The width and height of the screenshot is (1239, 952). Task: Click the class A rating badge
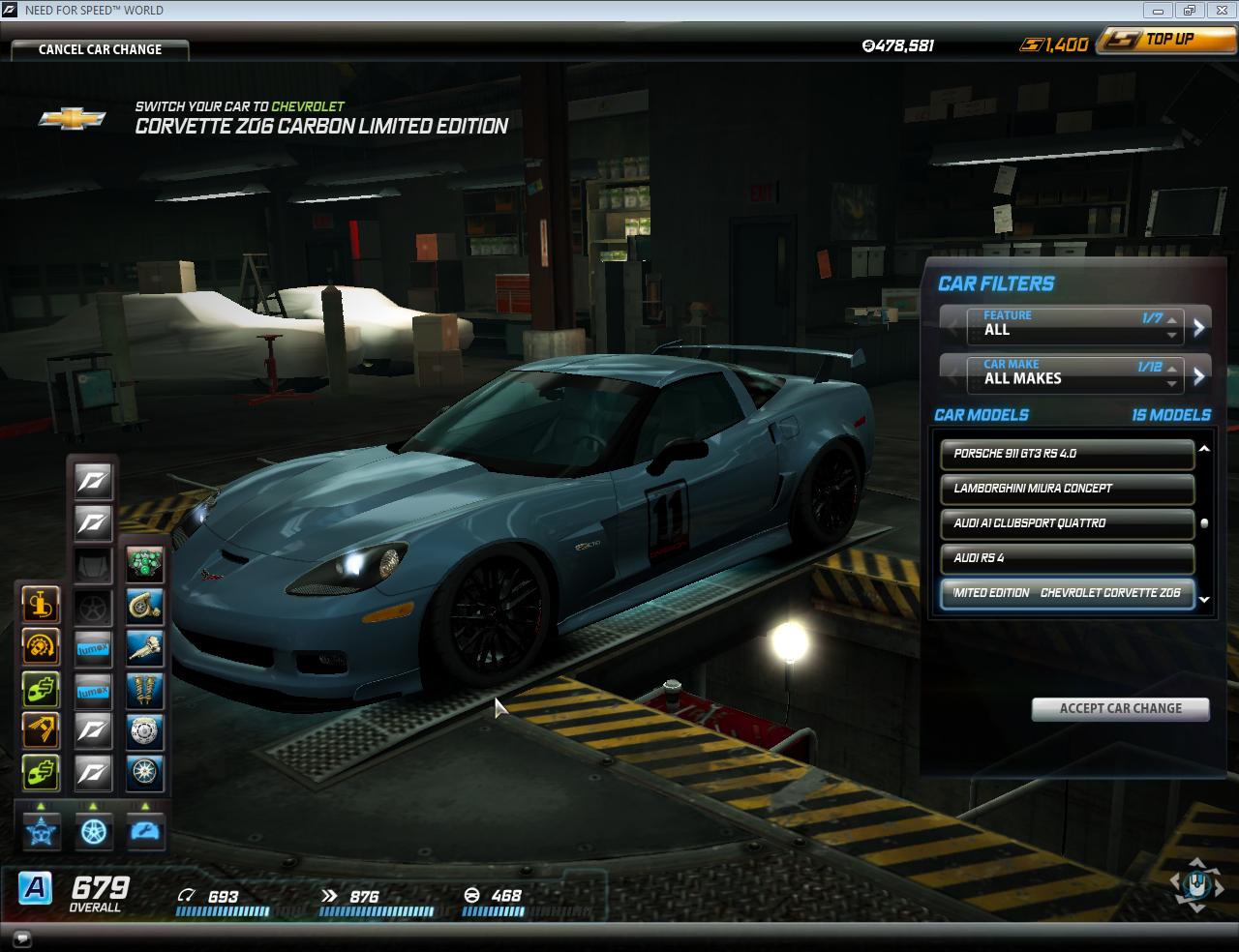[35, 886]
